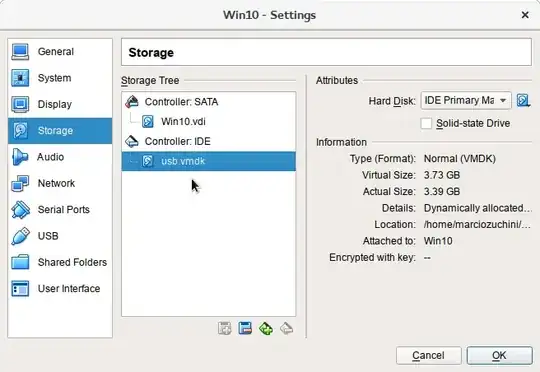Open the User Interface section label

69,289
